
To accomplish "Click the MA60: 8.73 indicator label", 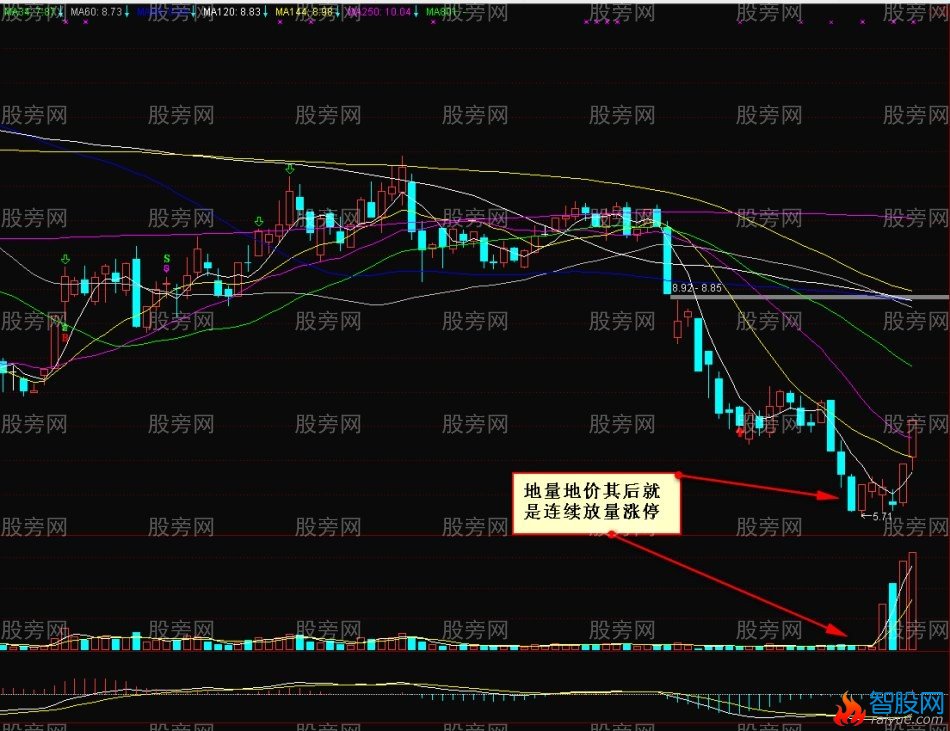I will (x=96, y=12).
